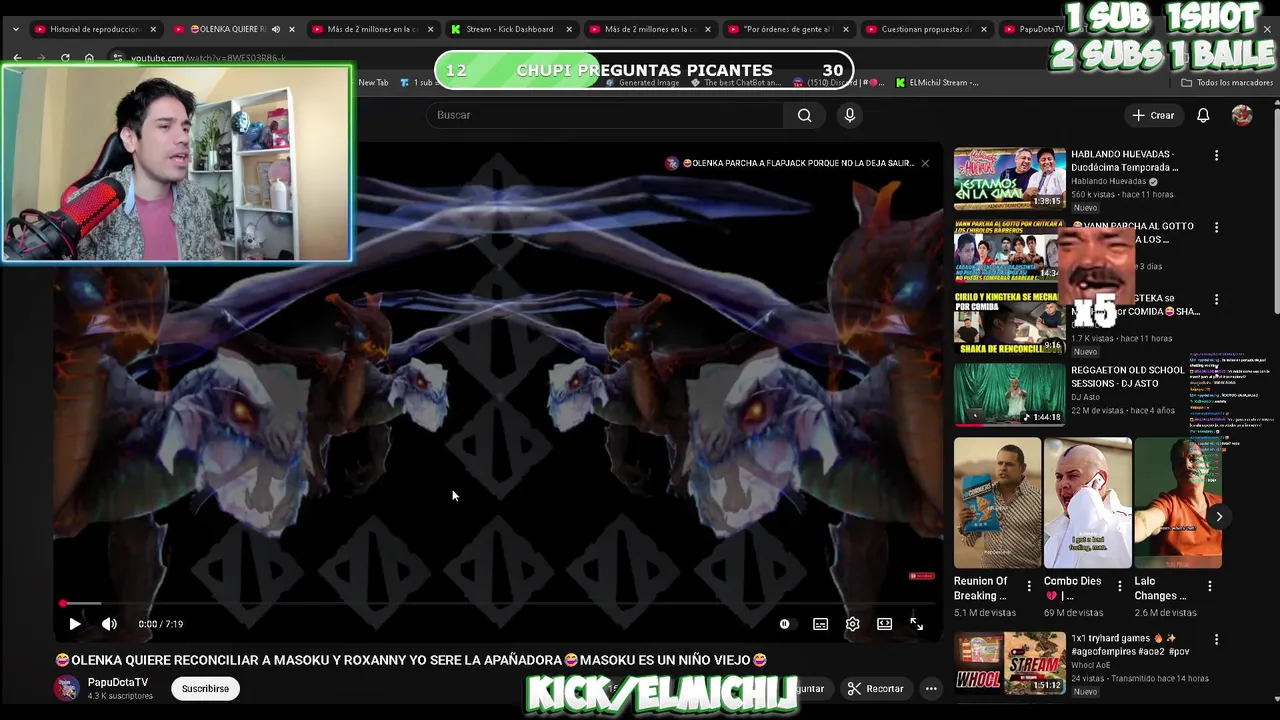
Task: Activate voice search microphone
Action: click(850, 115)
